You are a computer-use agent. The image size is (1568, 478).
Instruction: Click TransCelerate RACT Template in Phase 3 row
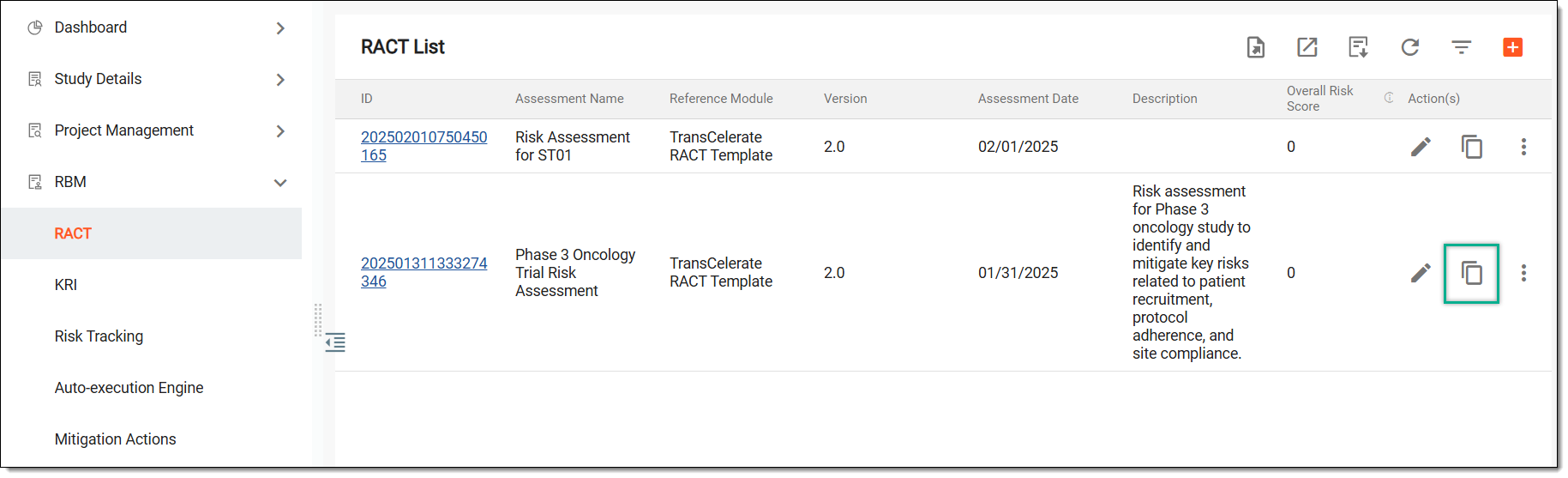tap(721, 272)
